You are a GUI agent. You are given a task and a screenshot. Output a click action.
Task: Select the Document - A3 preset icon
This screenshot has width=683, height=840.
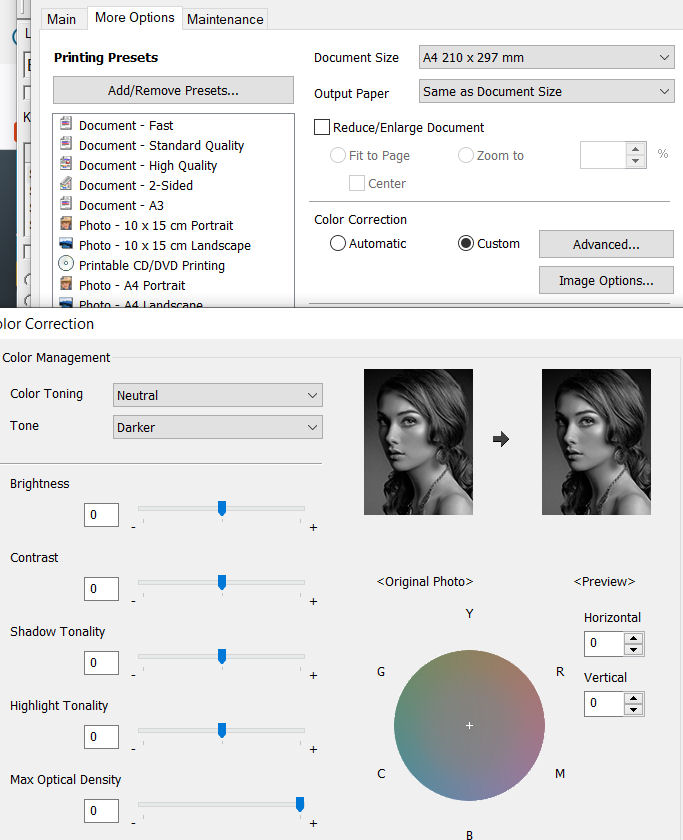coord(66,205)
